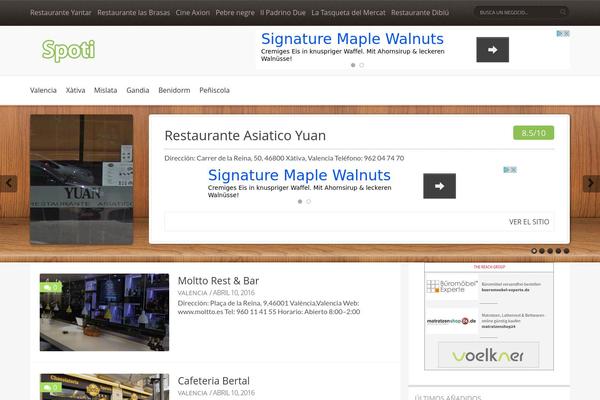Viewport: 600px width, 400px height.
Task: Select the second slider pagination dot
Action: click(542, 251)
